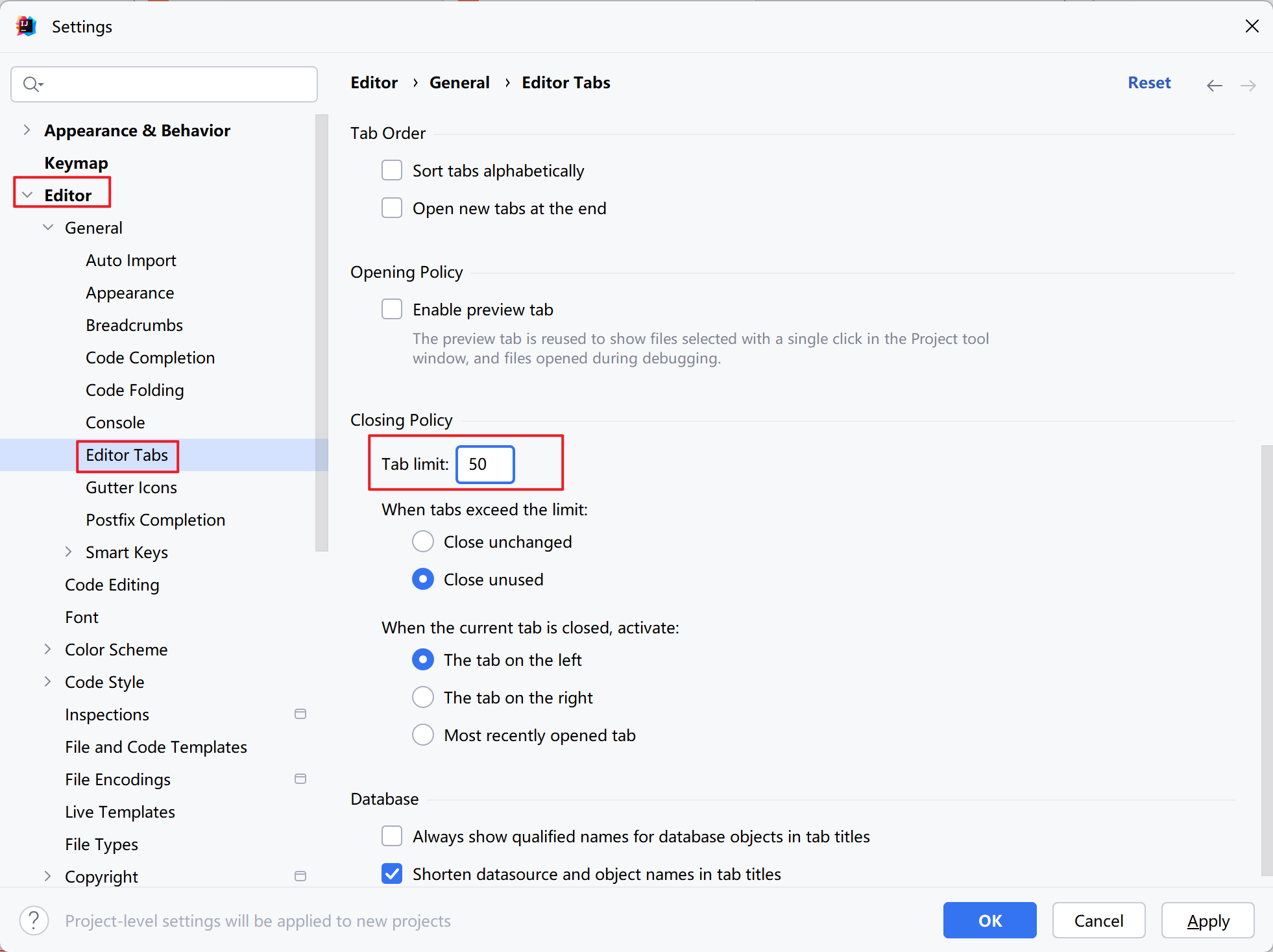Expand the Smart Keys node
This screenshot has height=952, width=1273.
pyautogui.click(x=68, y=552)
